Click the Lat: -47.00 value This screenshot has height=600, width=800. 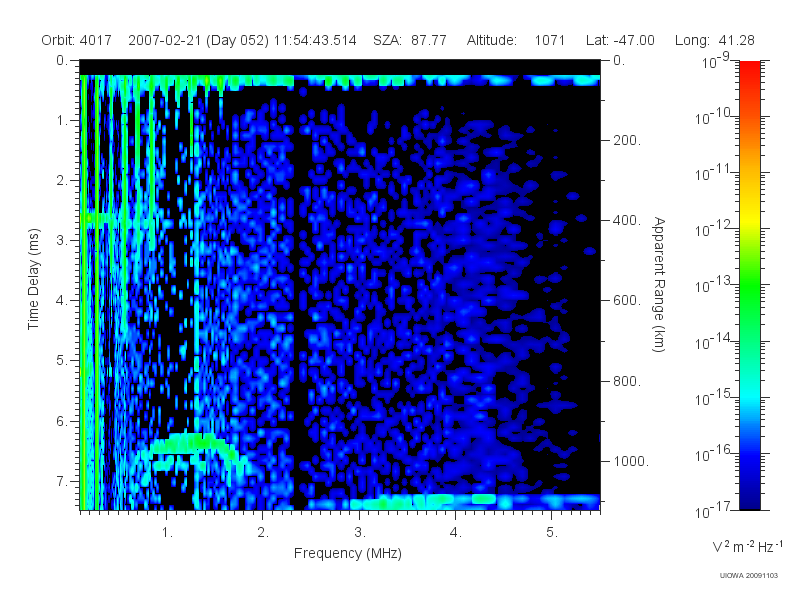(620, 40)
